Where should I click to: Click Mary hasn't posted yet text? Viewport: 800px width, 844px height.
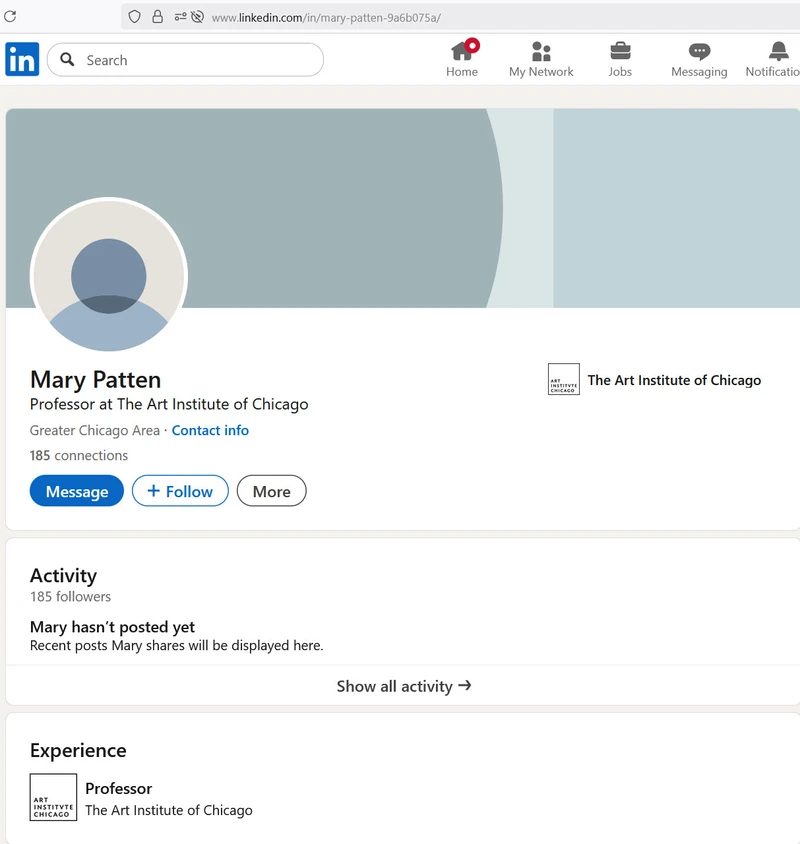113,627
